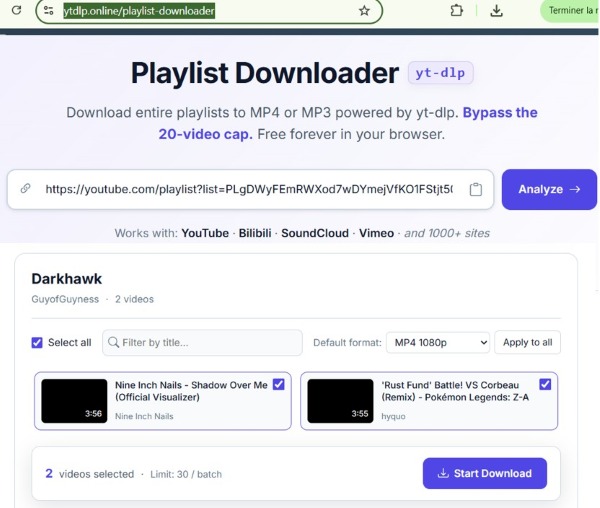Open the Default format MP4 1080p dropdown

(438, 342)
